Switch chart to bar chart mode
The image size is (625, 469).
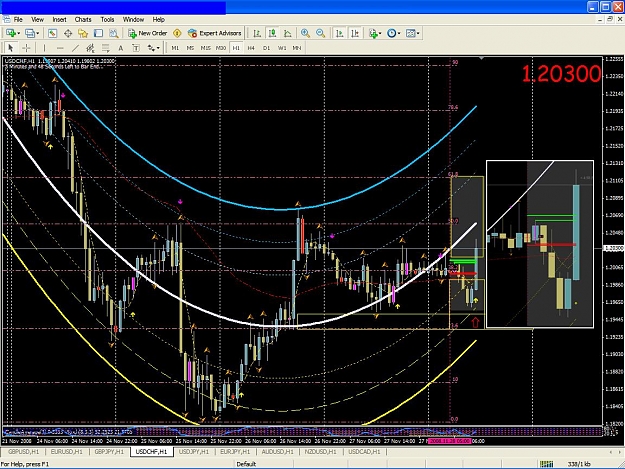tap(257, 33)
